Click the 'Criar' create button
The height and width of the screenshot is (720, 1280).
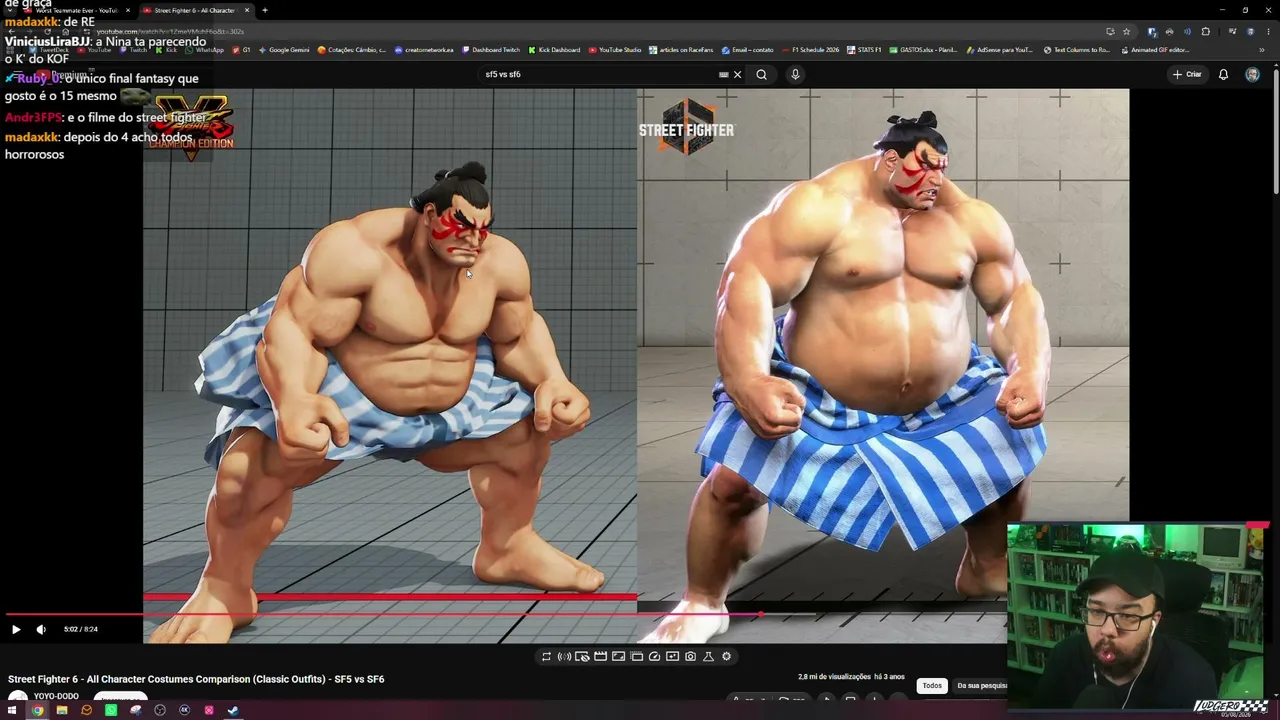click(1187, 74)
